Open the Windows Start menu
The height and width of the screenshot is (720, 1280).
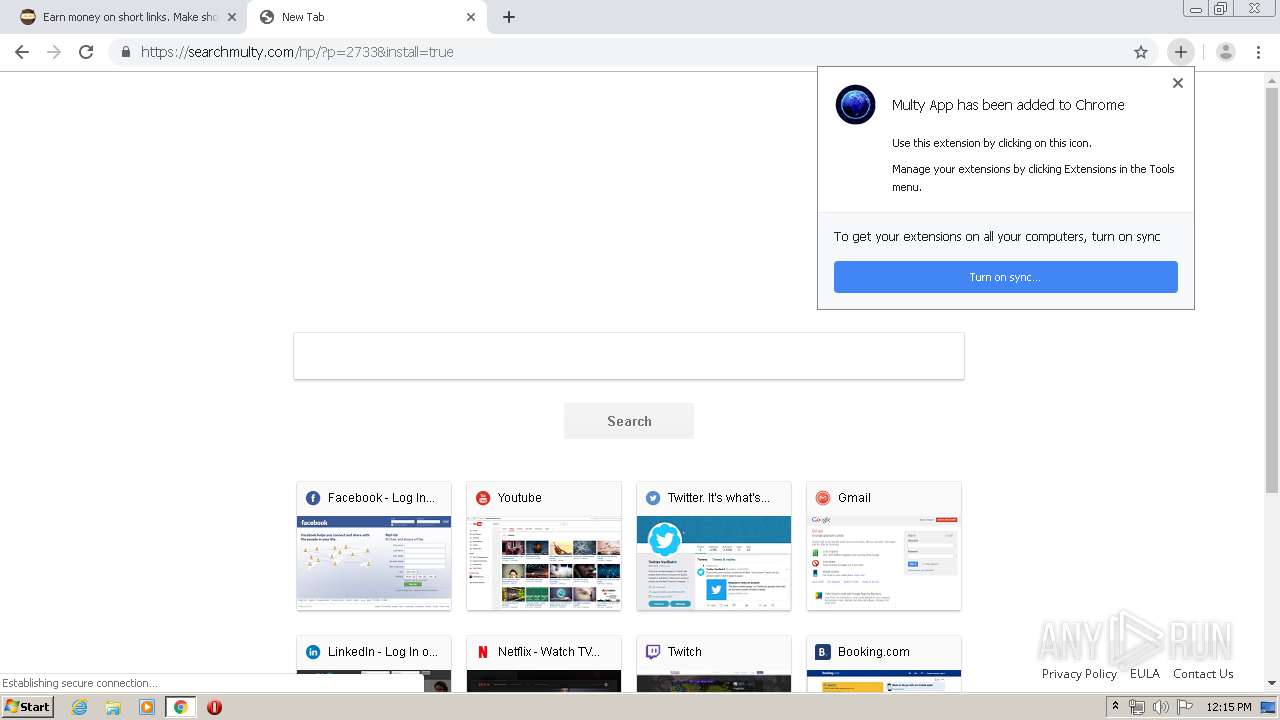point(28,707)
